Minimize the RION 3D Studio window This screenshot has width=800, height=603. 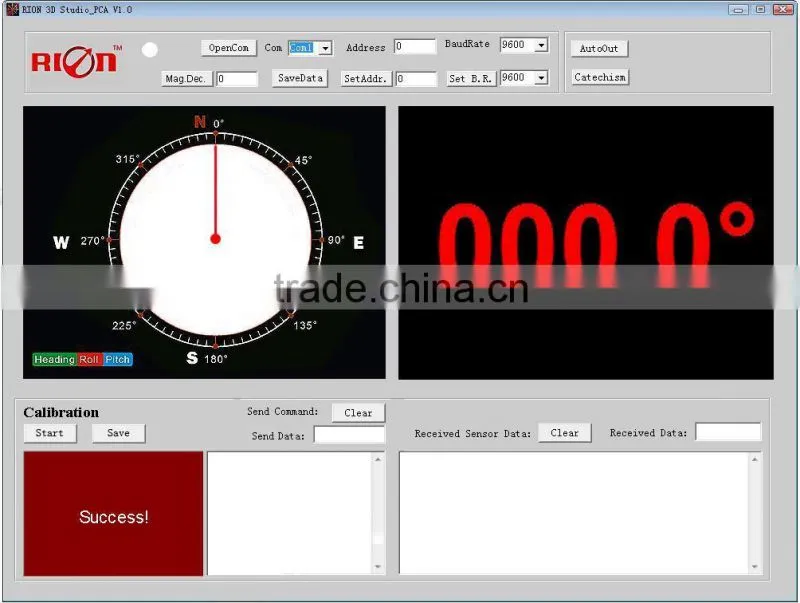[738, 9]
